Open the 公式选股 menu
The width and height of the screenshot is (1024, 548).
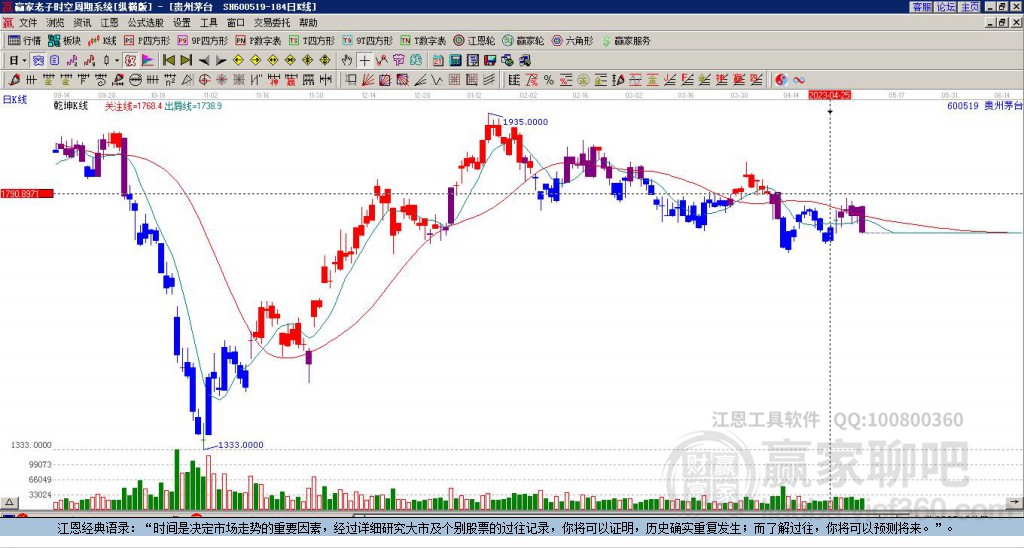point(146,23)
